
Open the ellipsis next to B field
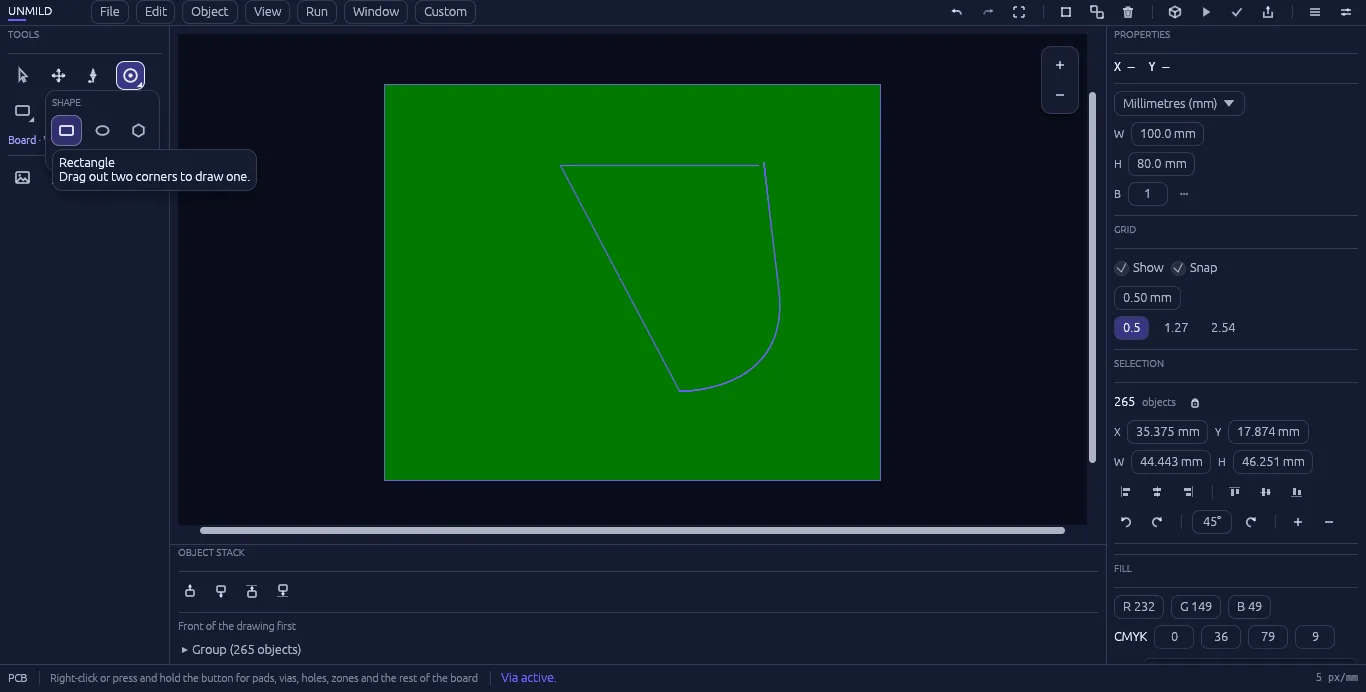click(1184, 194)
